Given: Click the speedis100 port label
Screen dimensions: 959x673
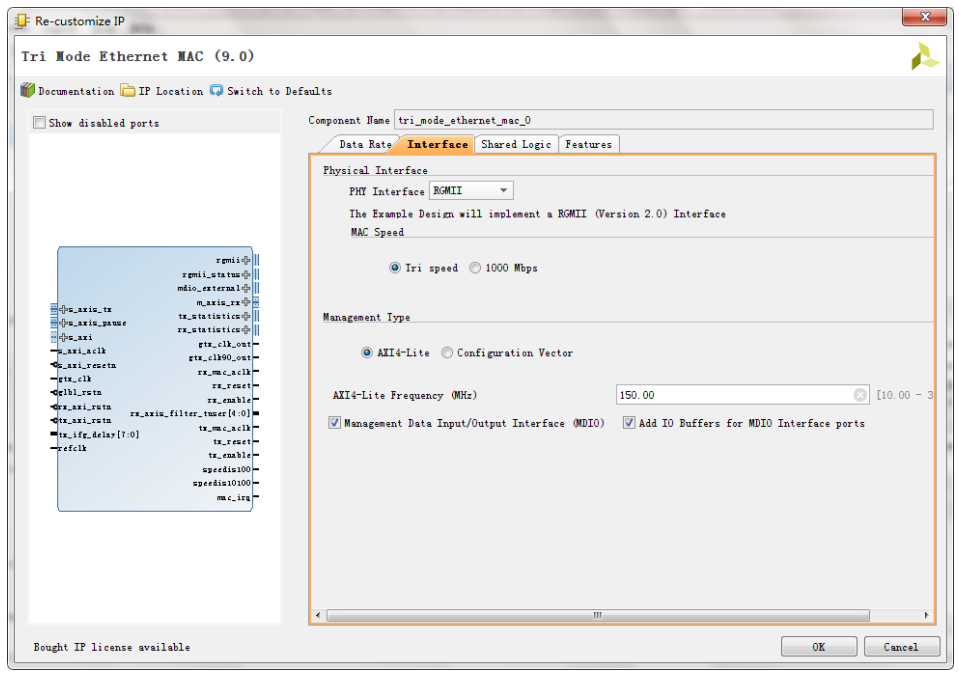Looking at the screenshot, I should pyautogui.click(x=226, y=469).
